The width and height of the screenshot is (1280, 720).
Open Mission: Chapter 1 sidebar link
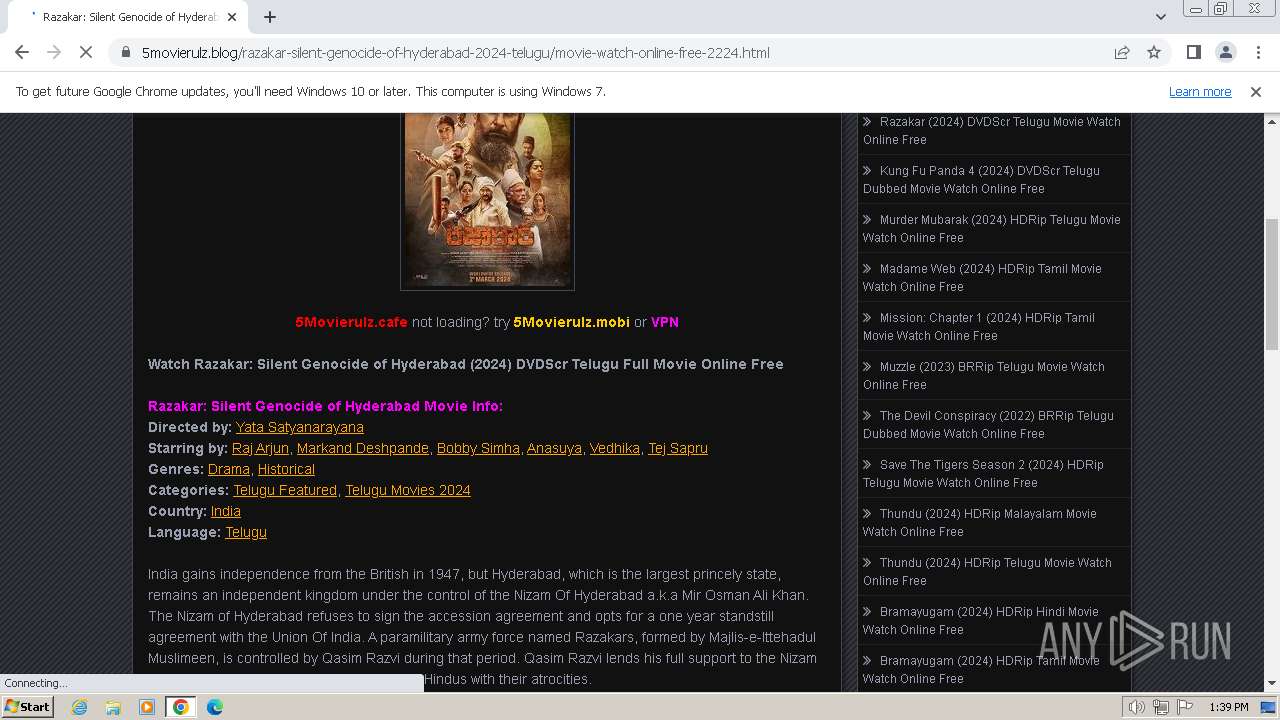979,327
